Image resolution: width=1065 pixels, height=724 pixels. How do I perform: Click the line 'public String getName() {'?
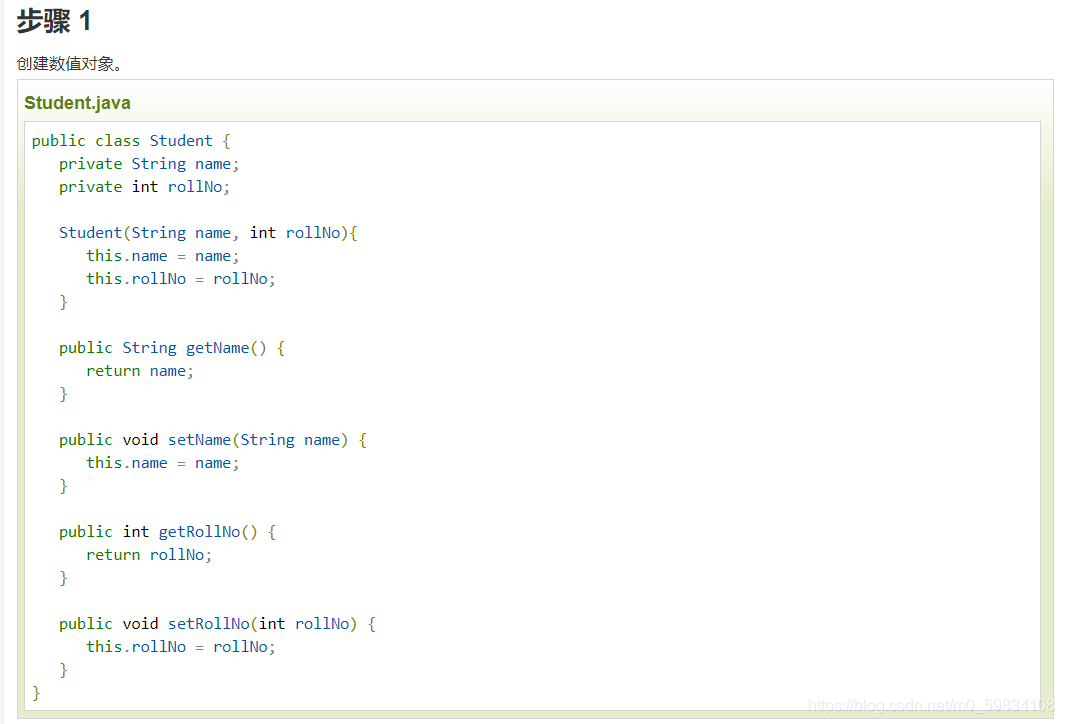click(172, 348)
